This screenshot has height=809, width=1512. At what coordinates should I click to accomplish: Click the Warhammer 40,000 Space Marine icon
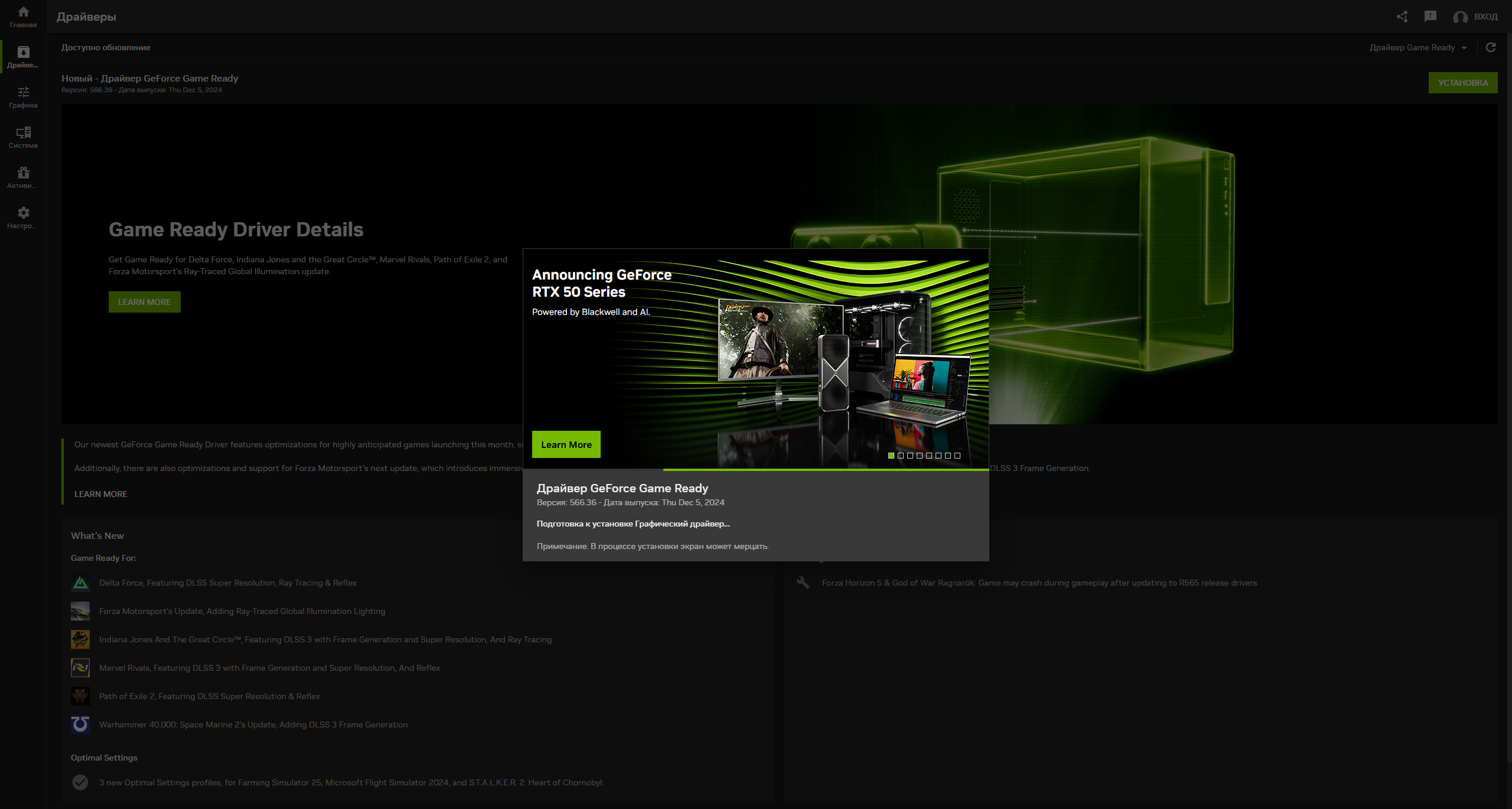point(80,724)
